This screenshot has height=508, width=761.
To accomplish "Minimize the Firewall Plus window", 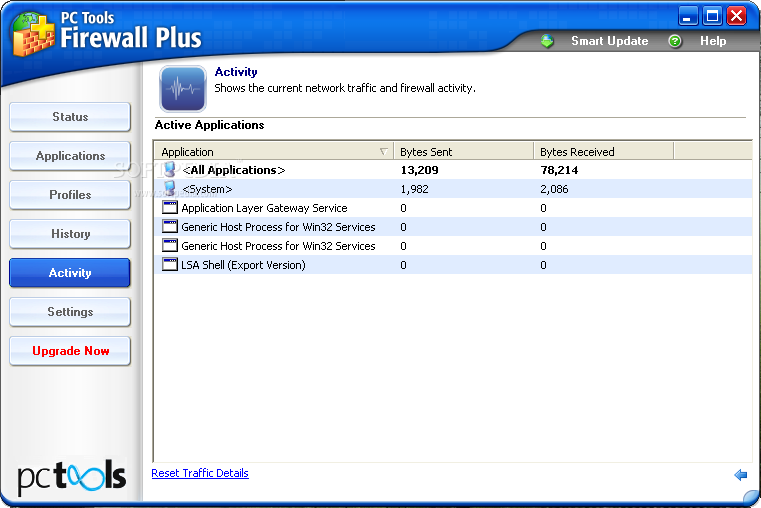I will coord(687,16).
